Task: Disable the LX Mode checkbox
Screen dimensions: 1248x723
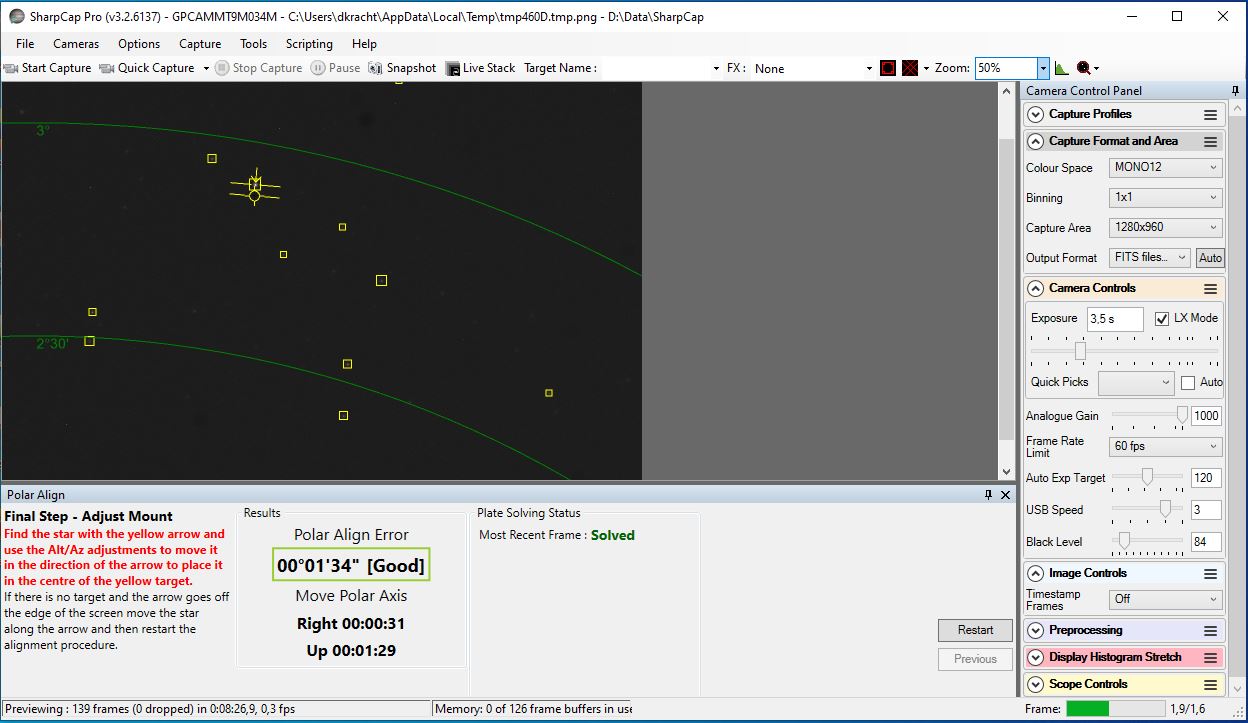Action: click(x=1161, y=318)
